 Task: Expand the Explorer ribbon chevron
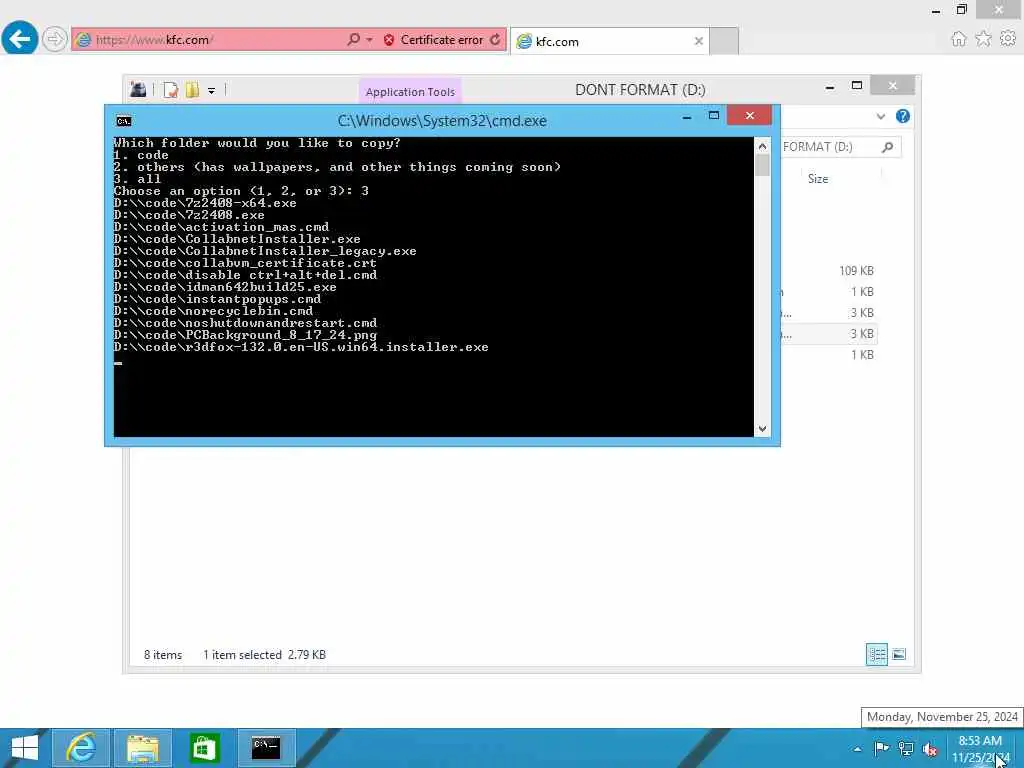point(881,116)
